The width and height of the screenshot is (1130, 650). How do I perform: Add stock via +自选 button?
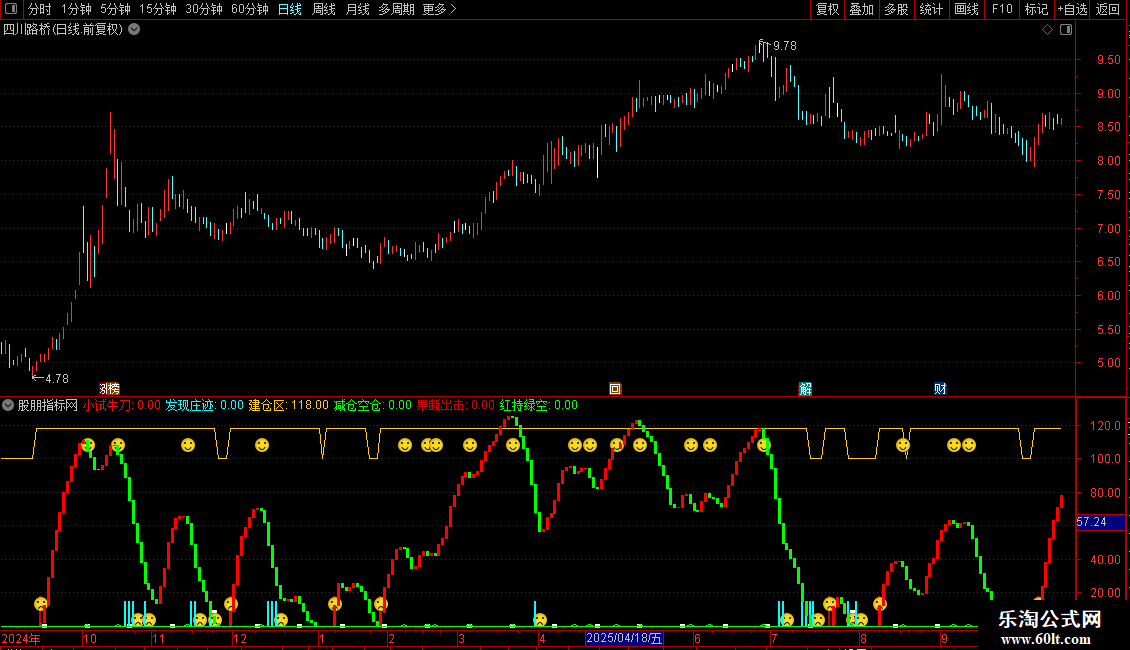click(x=1072, y=9)
